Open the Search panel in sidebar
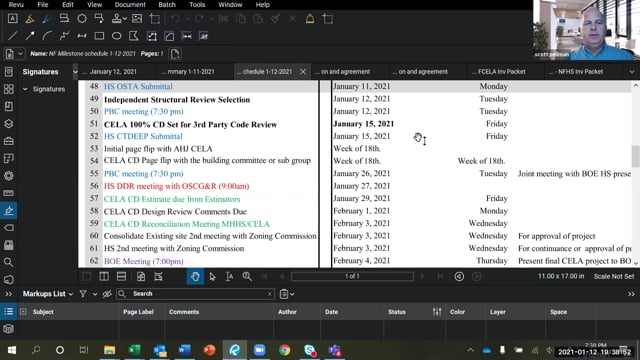Viewport: 640px width, 360px height. 9,262
